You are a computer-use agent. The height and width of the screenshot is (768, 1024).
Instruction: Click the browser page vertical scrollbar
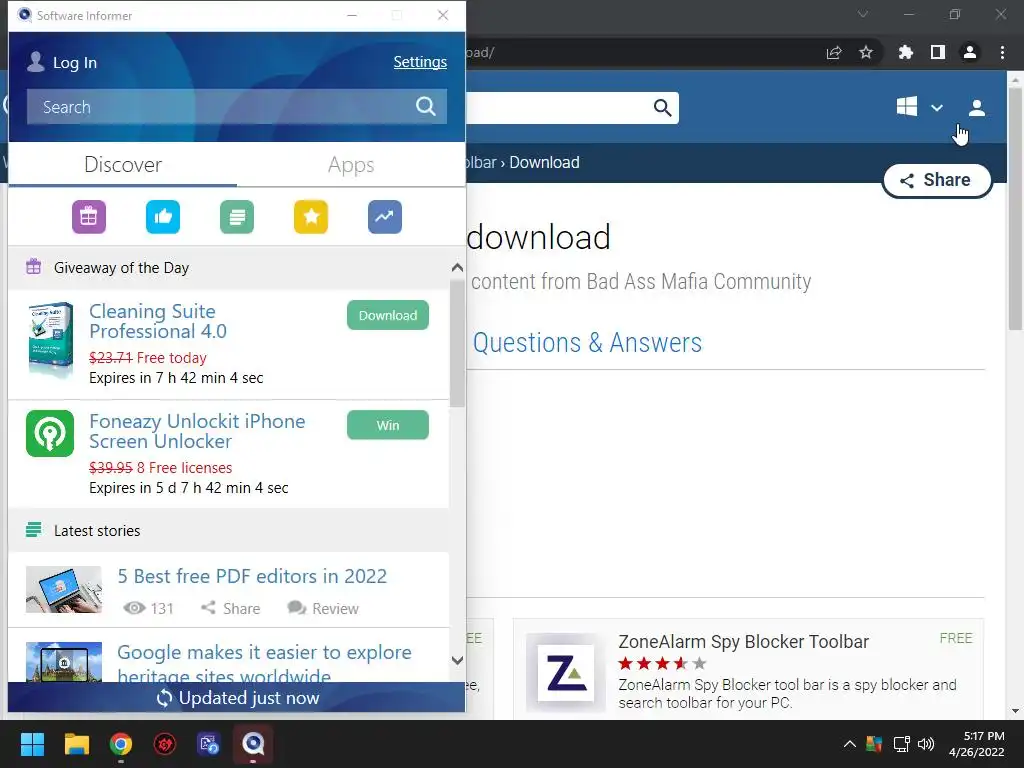1015,209
